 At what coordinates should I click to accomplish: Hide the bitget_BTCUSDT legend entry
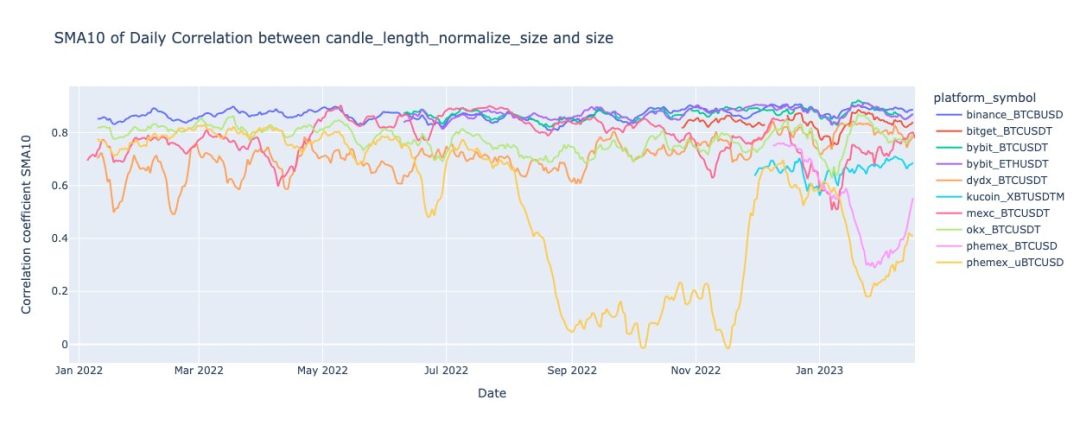point(1009,132)
